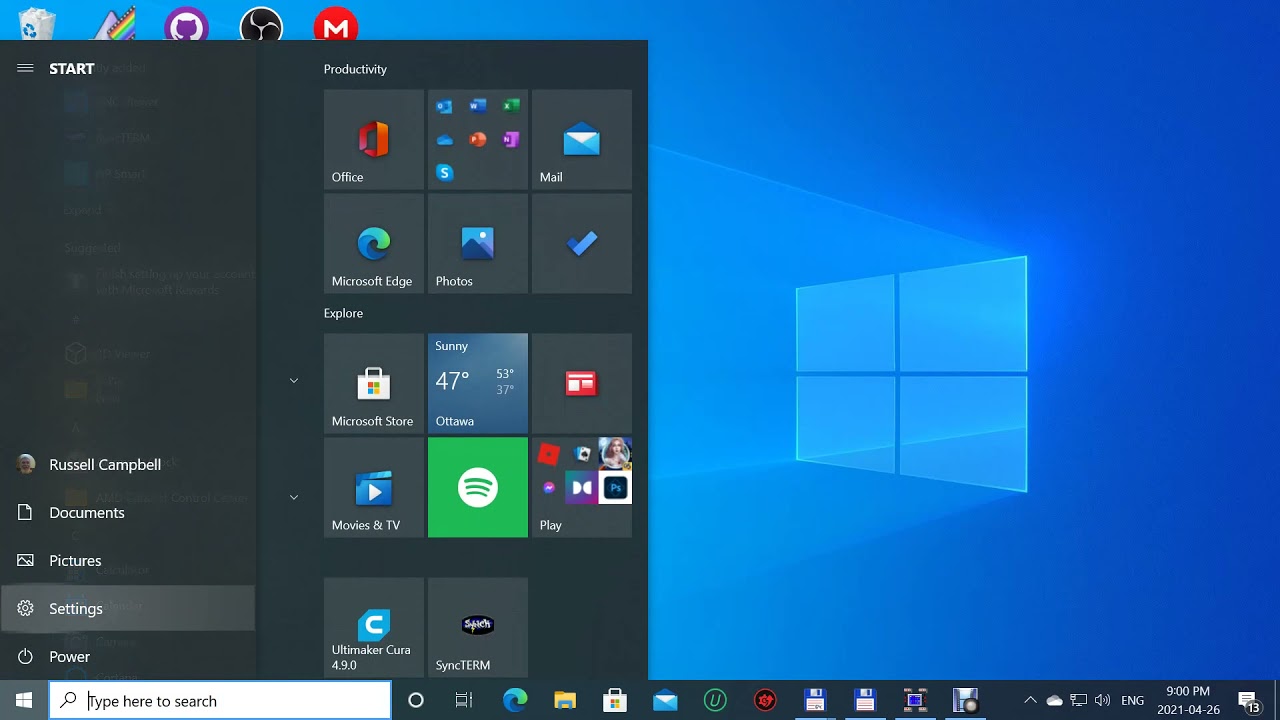Viewport: 1280px width, 720px height.
Task: Collapse the Start hamburger menu
Action: click(x=25, y=68)
